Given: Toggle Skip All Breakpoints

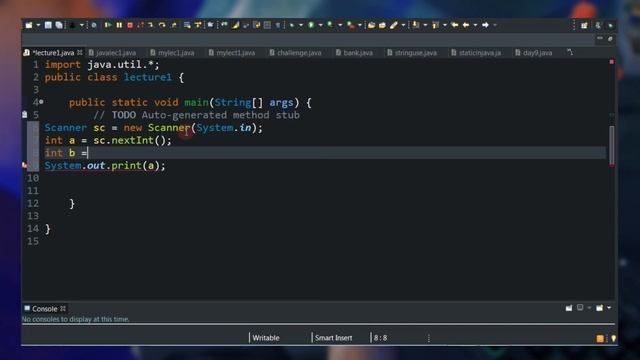Looking at the screenshot, I should pos(94,25).
